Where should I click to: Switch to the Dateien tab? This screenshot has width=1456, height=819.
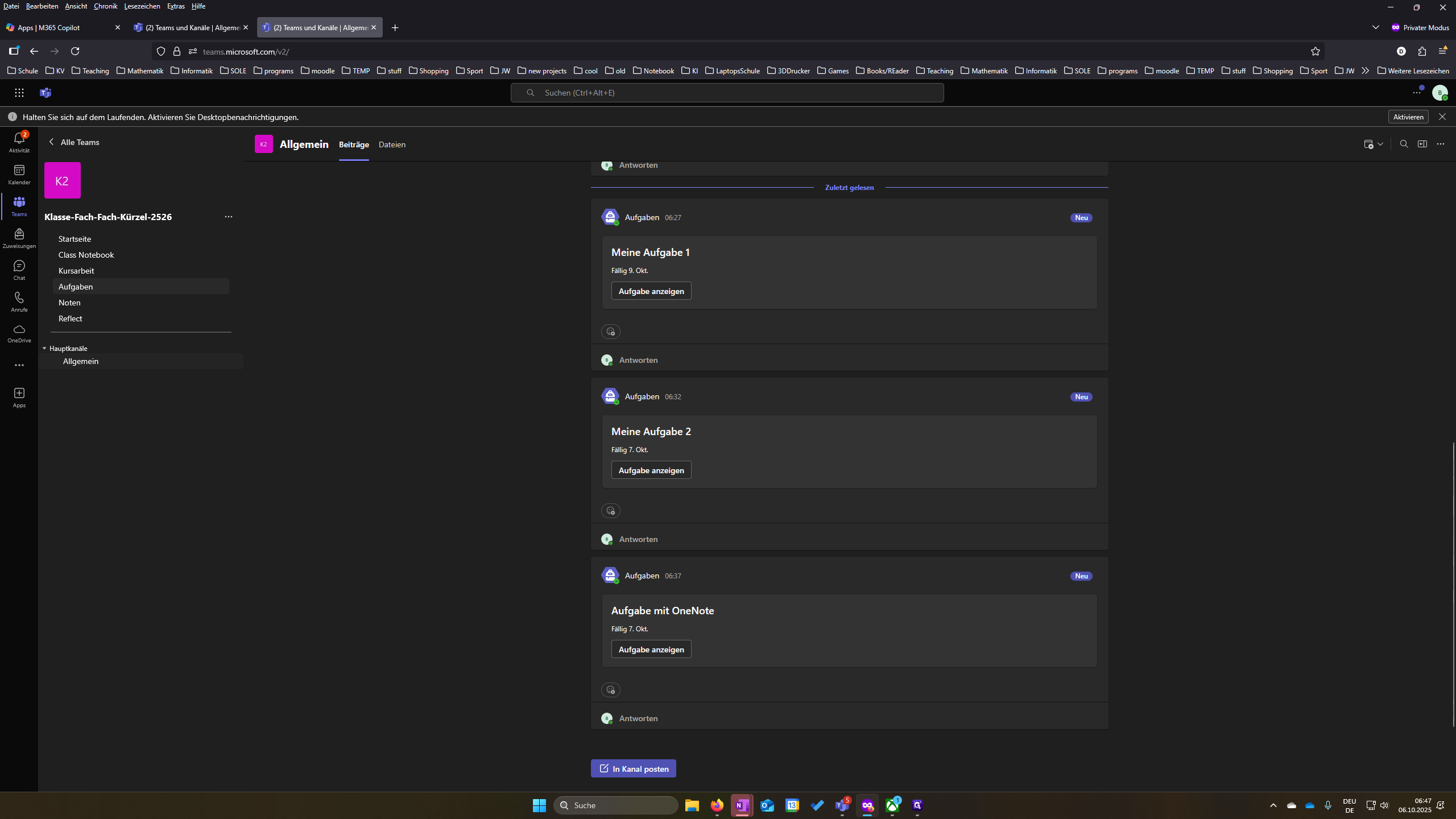pyautogui.click(x=392, y=144)
